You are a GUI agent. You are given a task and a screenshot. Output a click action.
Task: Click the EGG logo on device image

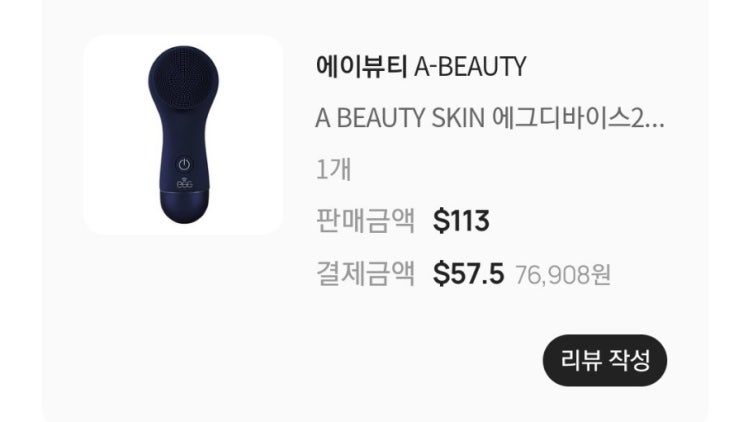click(x=184, y=183)
